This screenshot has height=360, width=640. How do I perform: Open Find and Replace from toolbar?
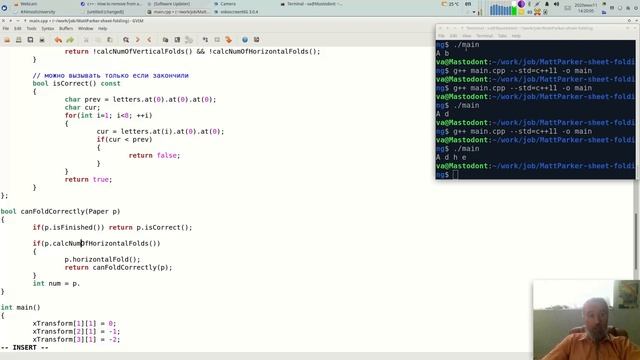(126, 40)
